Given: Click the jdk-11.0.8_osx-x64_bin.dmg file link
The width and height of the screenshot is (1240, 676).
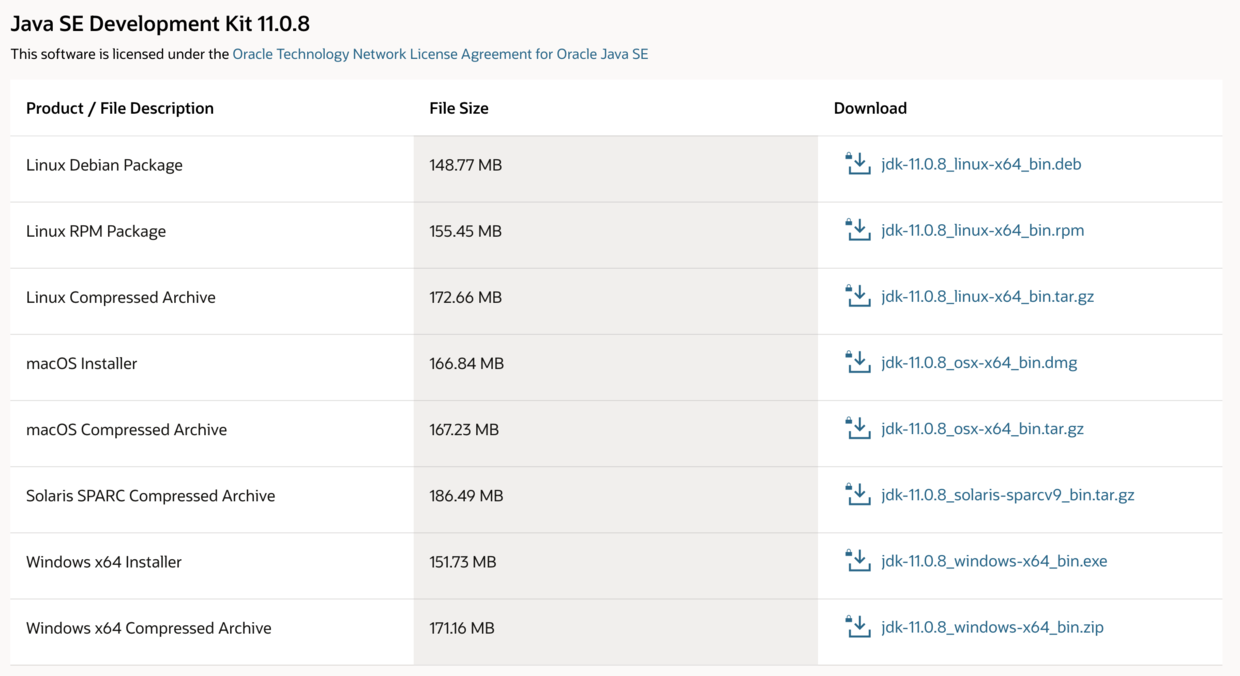Looking at the screenshot, I should (x=979, y=362).
